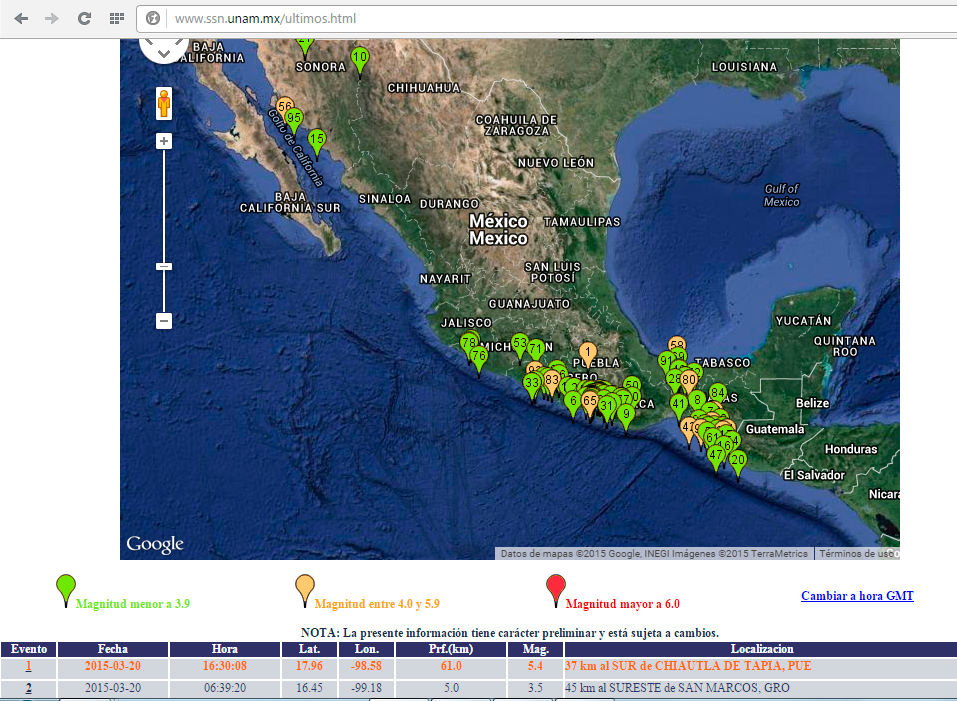This screenshot has height=701, width=957.
Task: Zoom in the map with plus button
Action: [164, 141]
